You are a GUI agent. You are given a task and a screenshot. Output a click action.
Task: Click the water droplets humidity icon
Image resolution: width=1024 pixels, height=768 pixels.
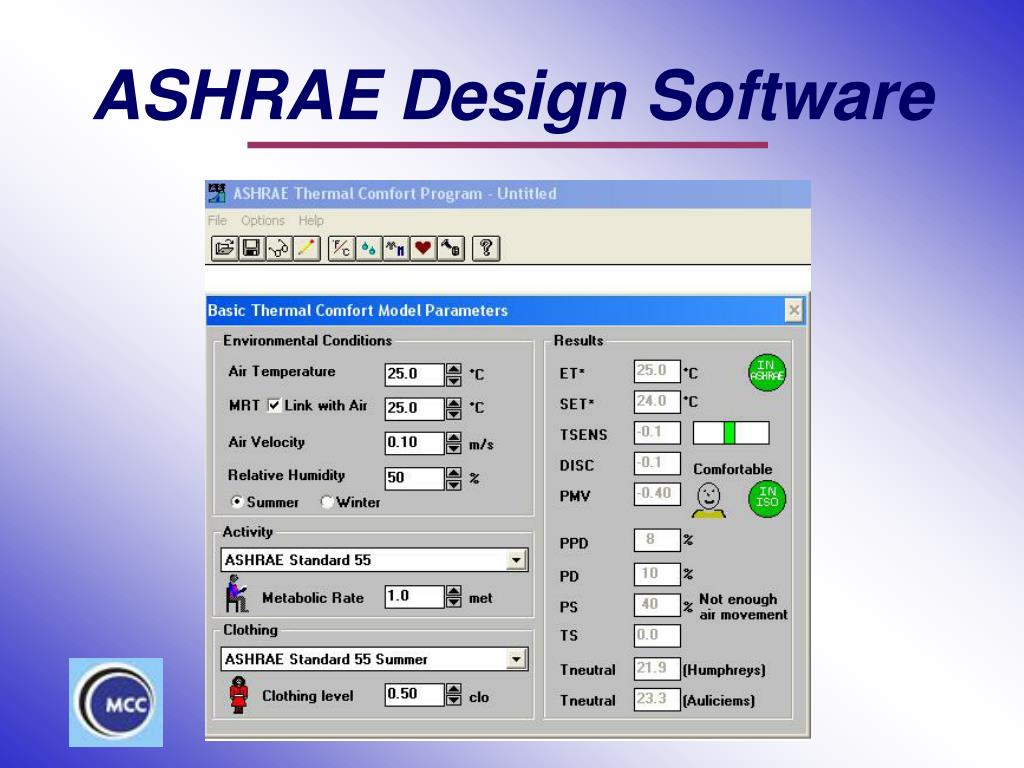pos(368,249)
